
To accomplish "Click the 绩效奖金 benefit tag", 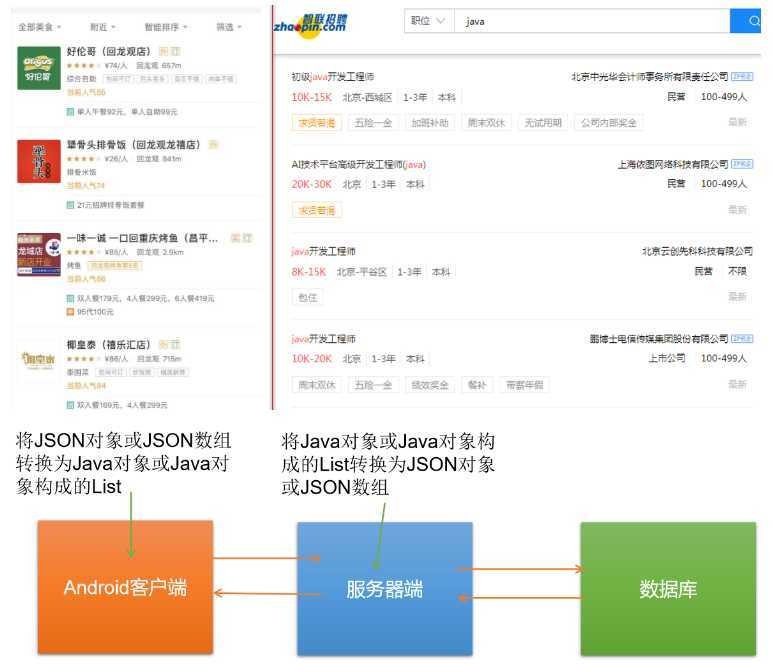I will pos(430,385).
